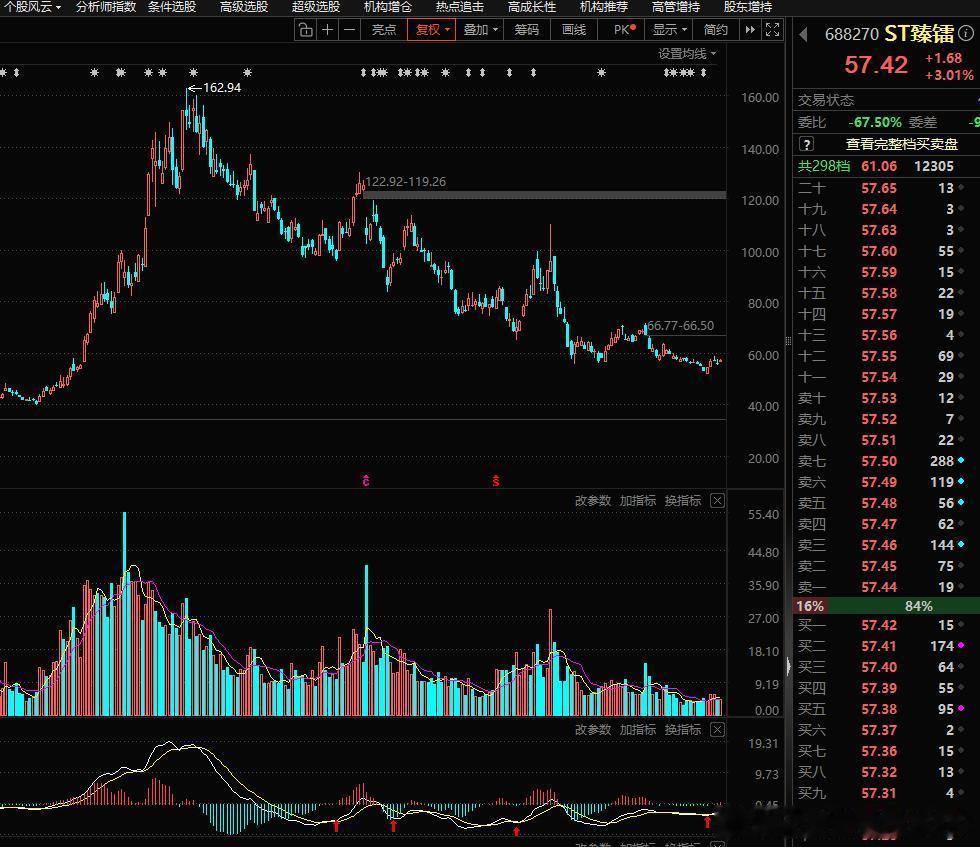This screenshot has width=980, height=847.
Task: Click the PK compare button
Action: click(624, 29)
